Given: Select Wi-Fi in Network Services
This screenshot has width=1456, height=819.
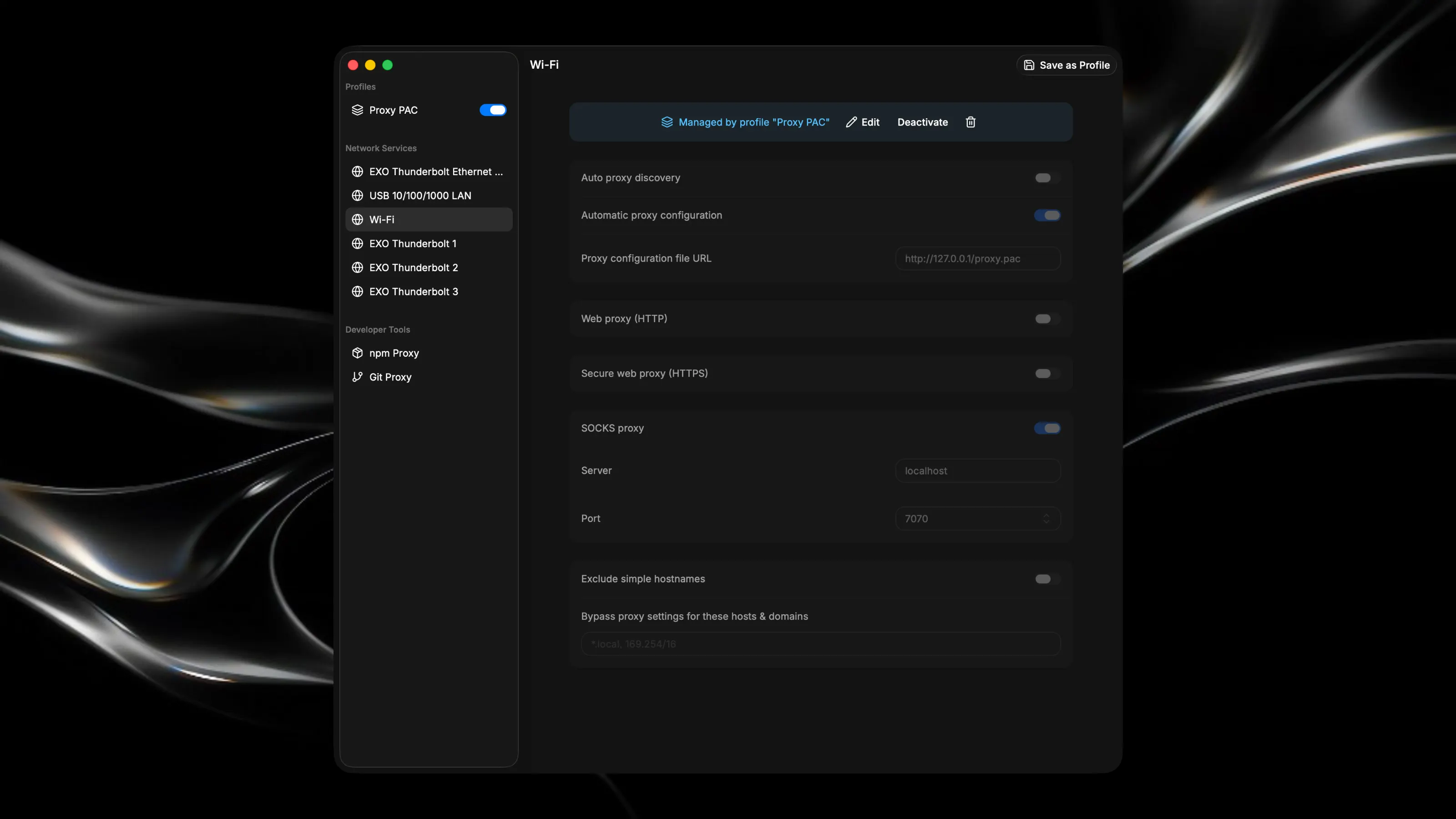Looking at the screenshot, I should click(x=429, y=220).
